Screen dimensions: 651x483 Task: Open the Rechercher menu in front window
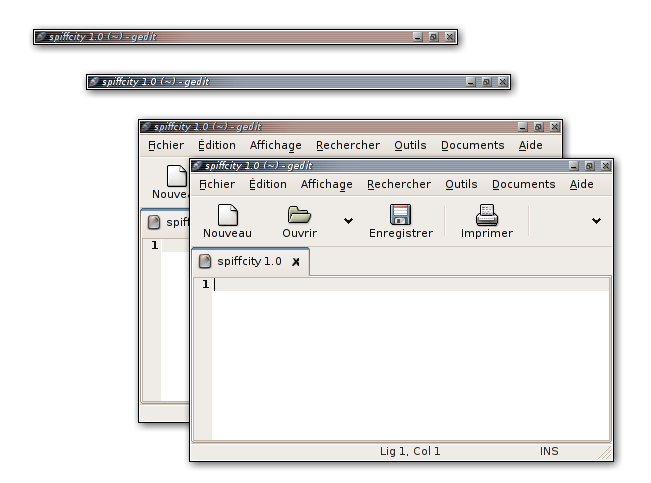(x=399, y=184)
